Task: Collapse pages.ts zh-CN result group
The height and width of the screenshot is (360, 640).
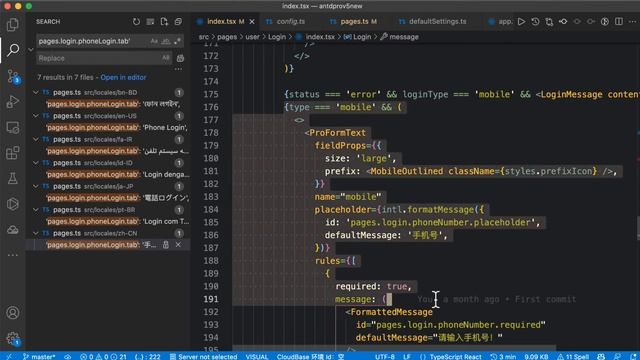Action: click(36, 233)
